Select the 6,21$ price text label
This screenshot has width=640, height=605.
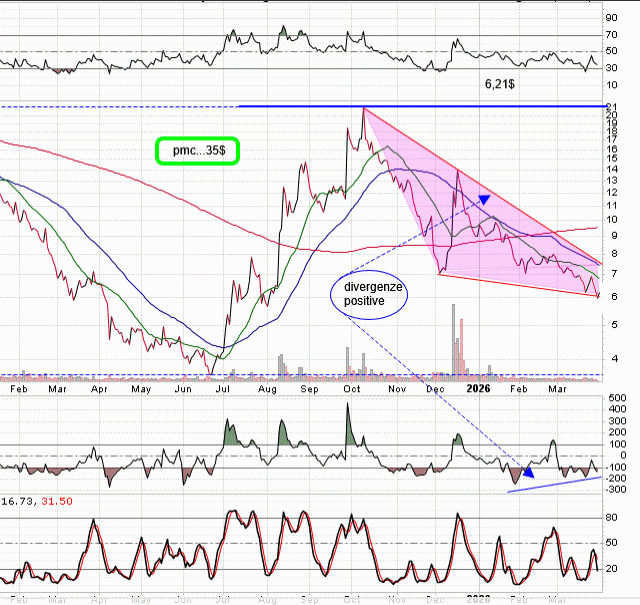[500, 86]
